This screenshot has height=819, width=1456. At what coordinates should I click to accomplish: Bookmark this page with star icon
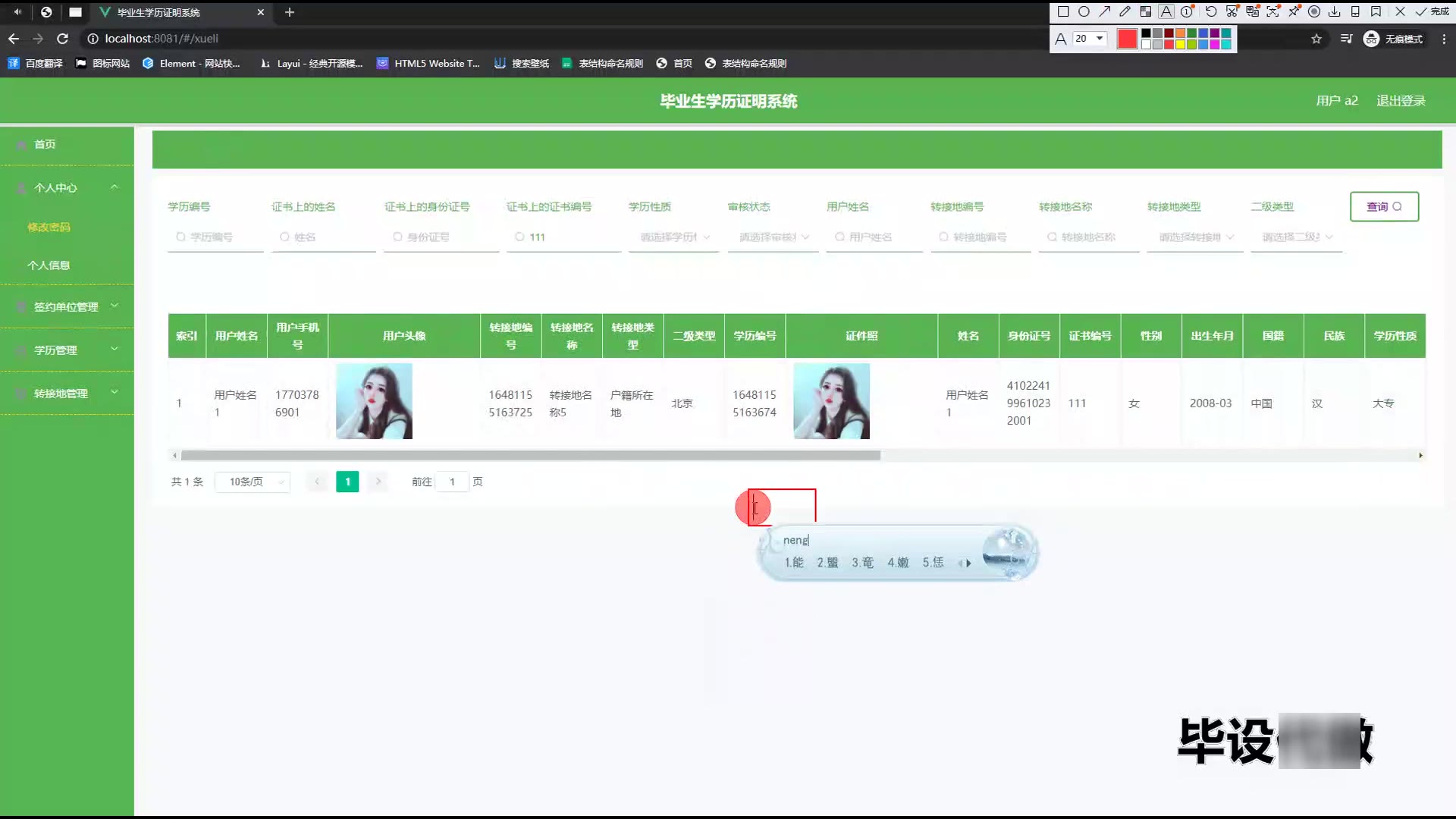(x=1316, y=39)
